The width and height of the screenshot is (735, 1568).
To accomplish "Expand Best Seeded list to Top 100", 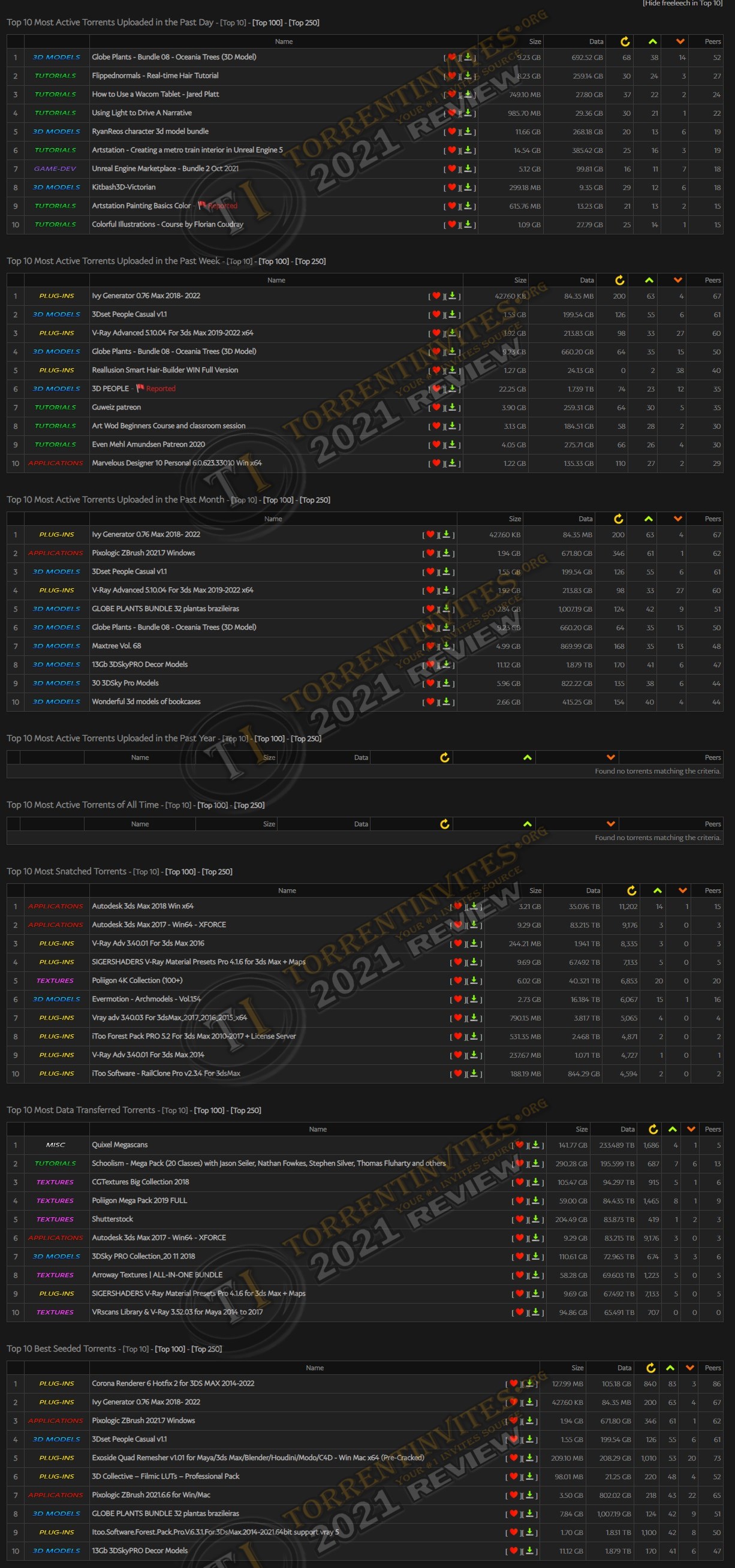I will pyautogui.click(x=170, y=1349).
